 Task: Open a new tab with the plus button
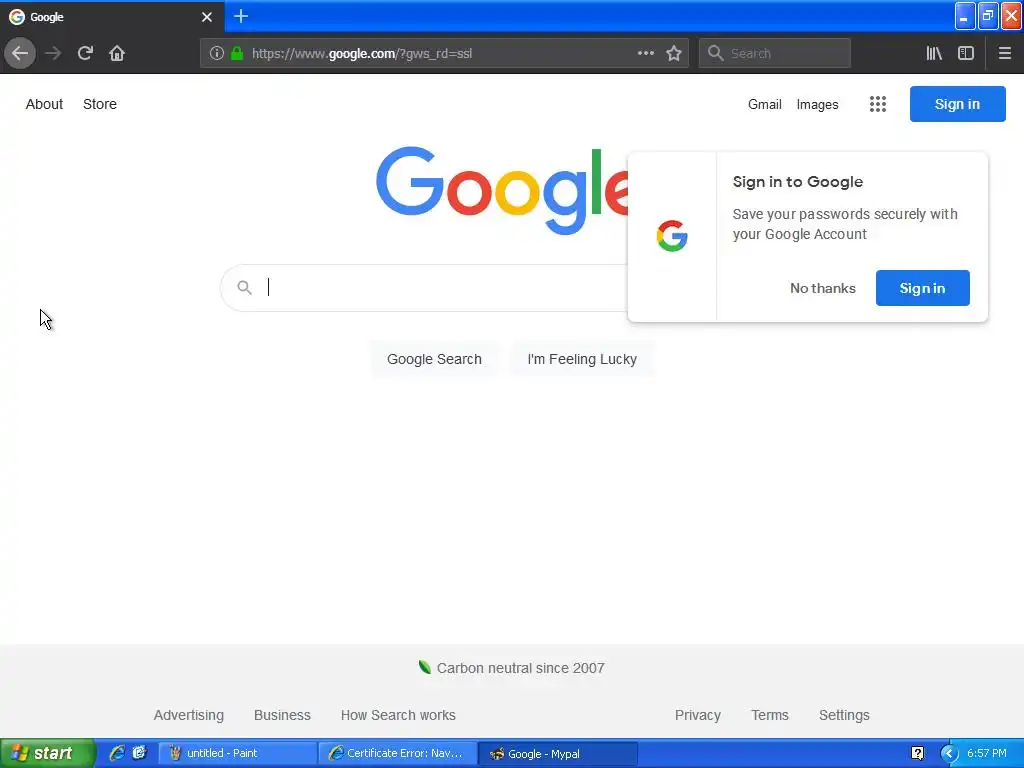click(x=241, y=16)
